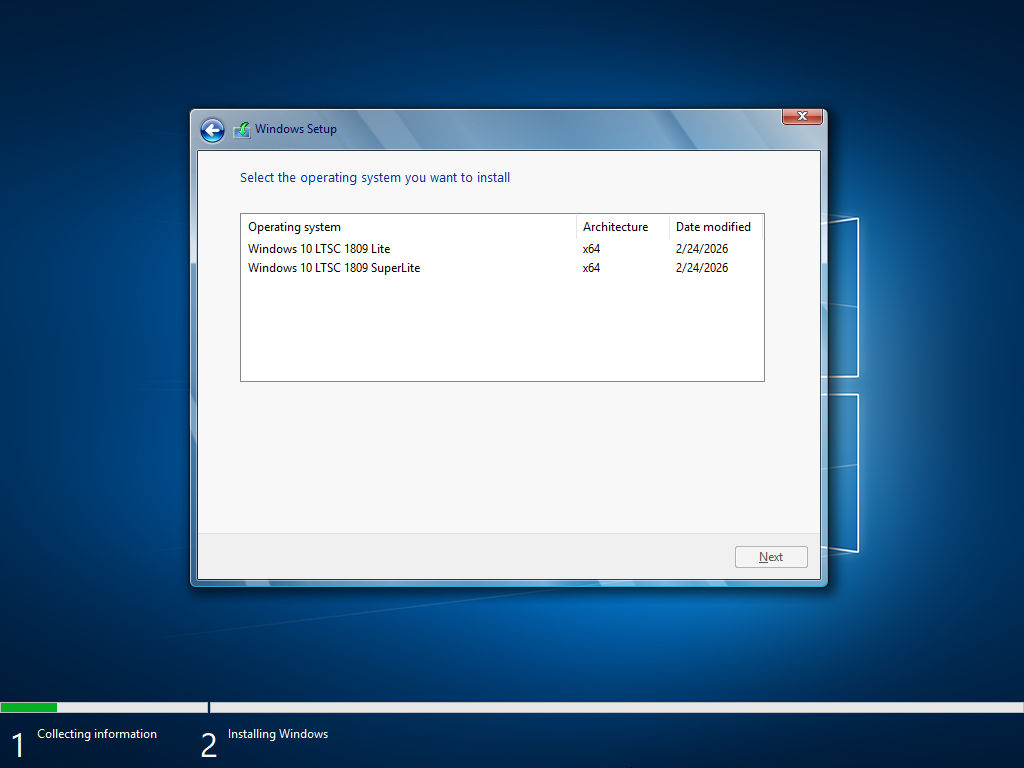Click the Windows Setup title bar icon
The height and width of the screenshot is (768, 1024).
point(241,129)
